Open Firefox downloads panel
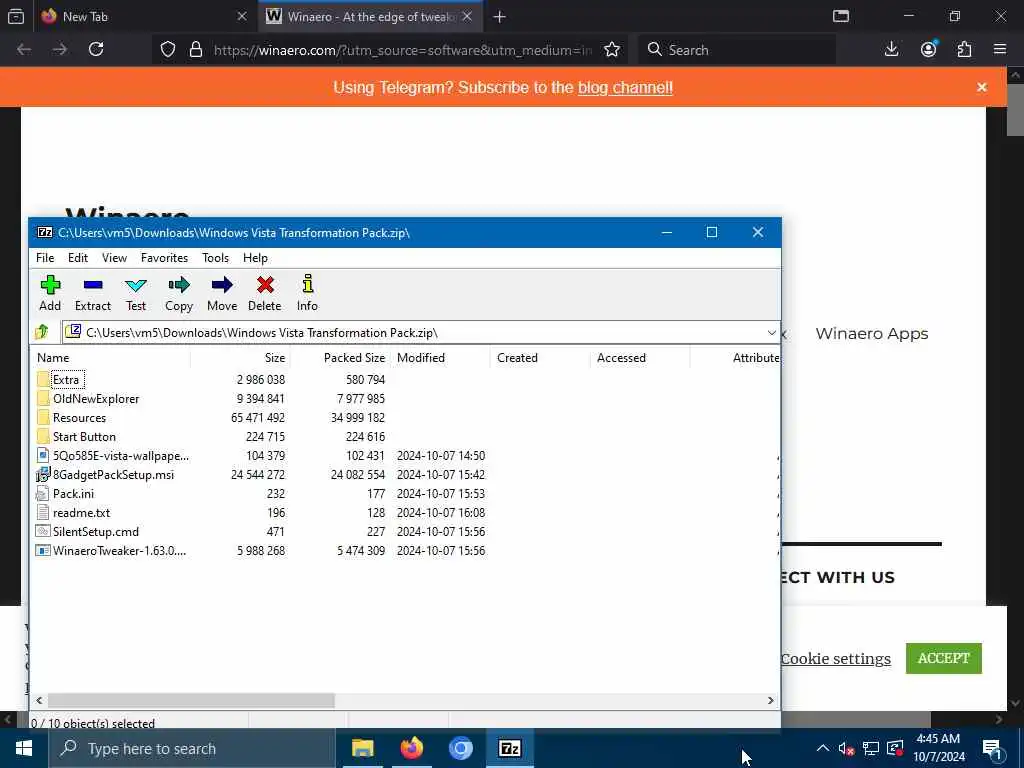 click(891, 49)
